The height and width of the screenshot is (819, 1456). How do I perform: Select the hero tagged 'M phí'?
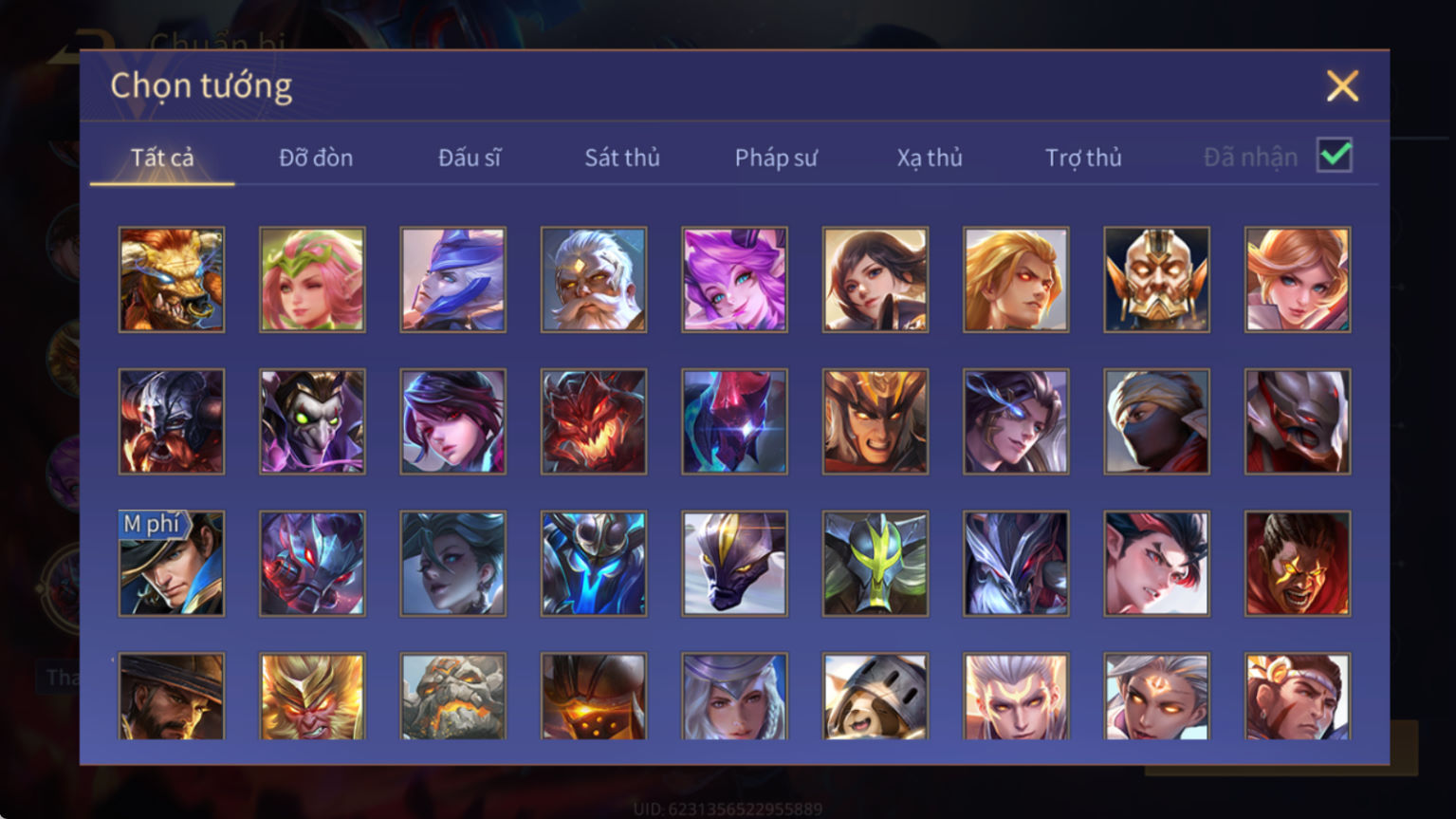pos(172,564)
